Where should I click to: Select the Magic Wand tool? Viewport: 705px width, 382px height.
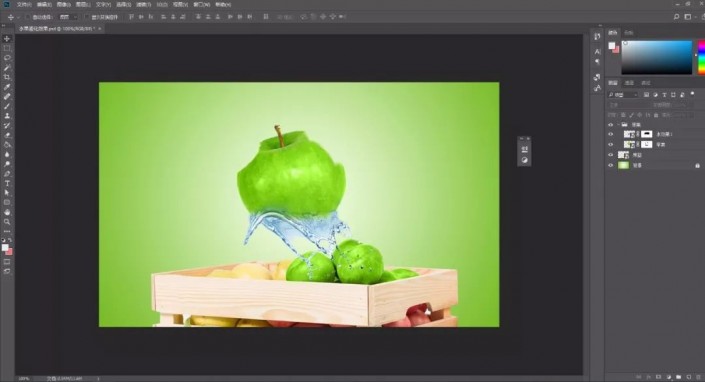point(7,68)
